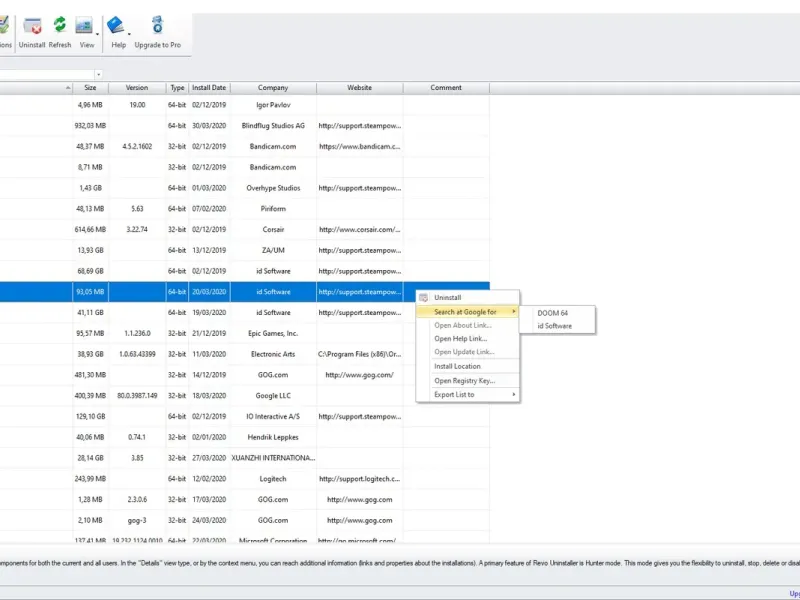
Task: Sort by the Website column header
Action: click(360, 88)
